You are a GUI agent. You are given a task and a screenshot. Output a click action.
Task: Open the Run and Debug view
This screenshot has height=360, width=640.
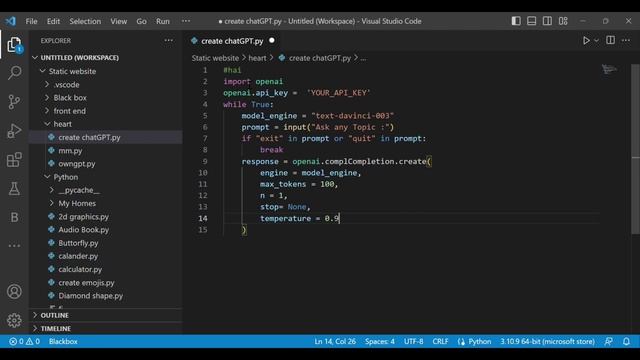tap(14, 131)
